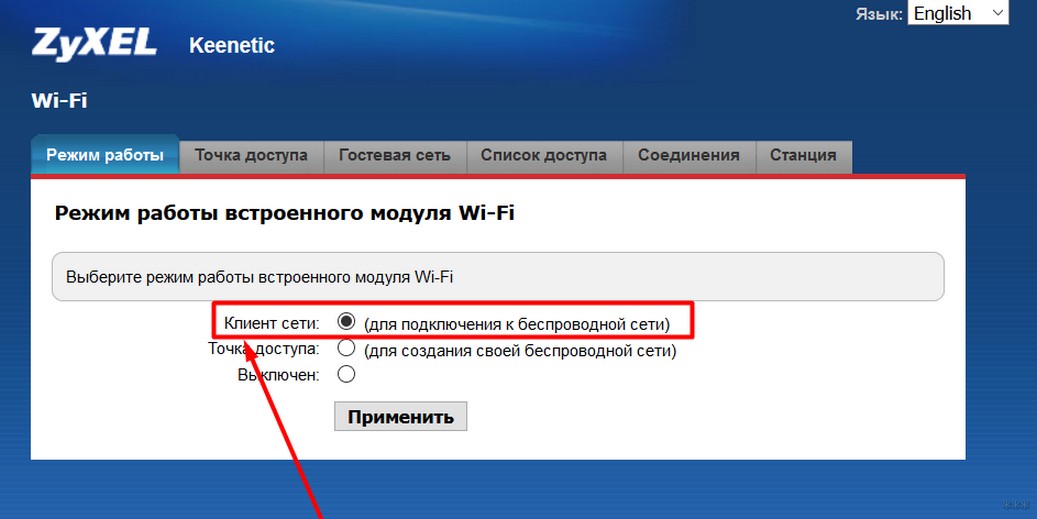Open the Соединения tab
The image size is (1037, 519).
pos(689,156)
